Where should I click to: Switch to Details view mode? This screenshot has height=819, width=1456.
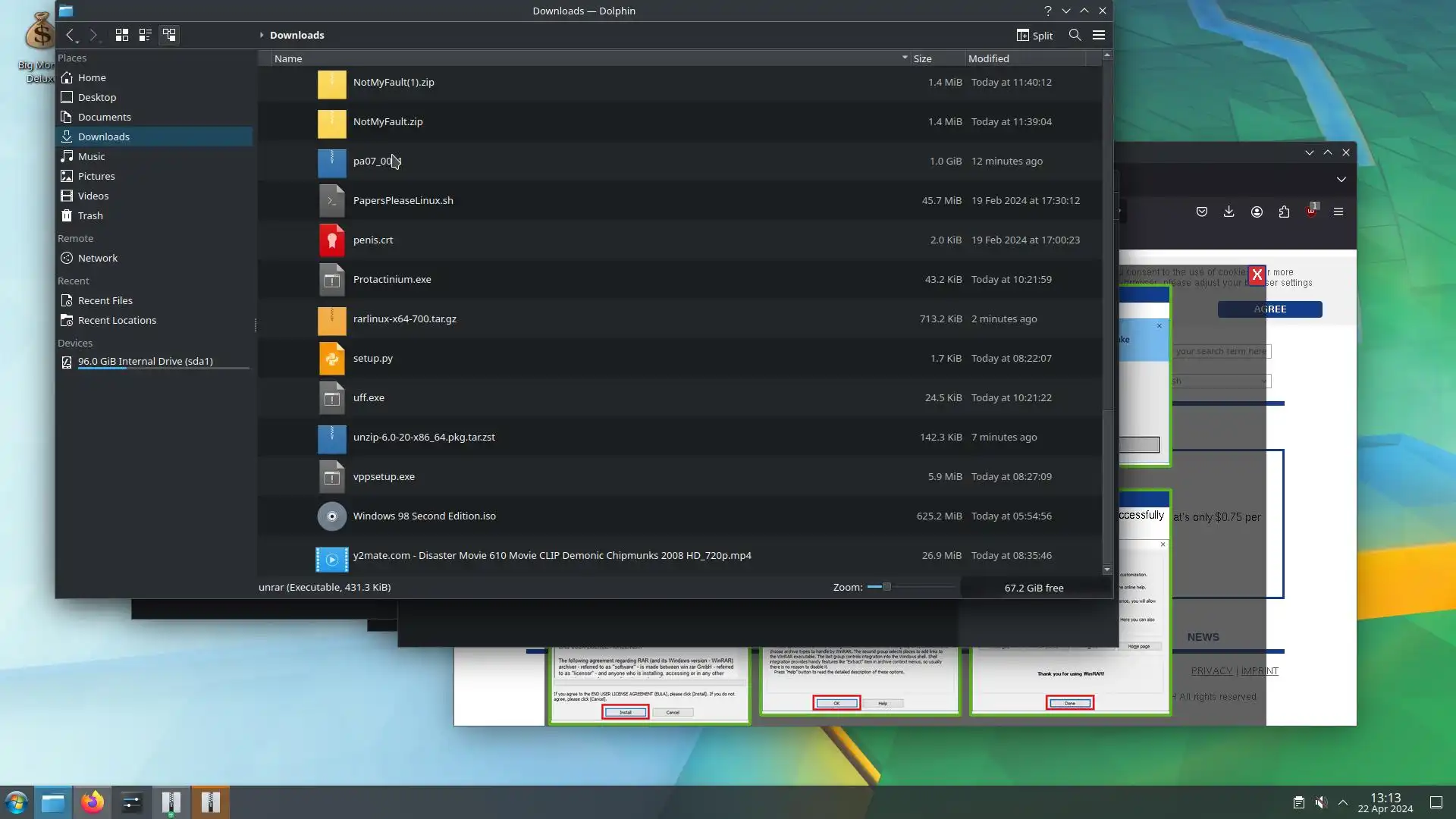(169, 35)
